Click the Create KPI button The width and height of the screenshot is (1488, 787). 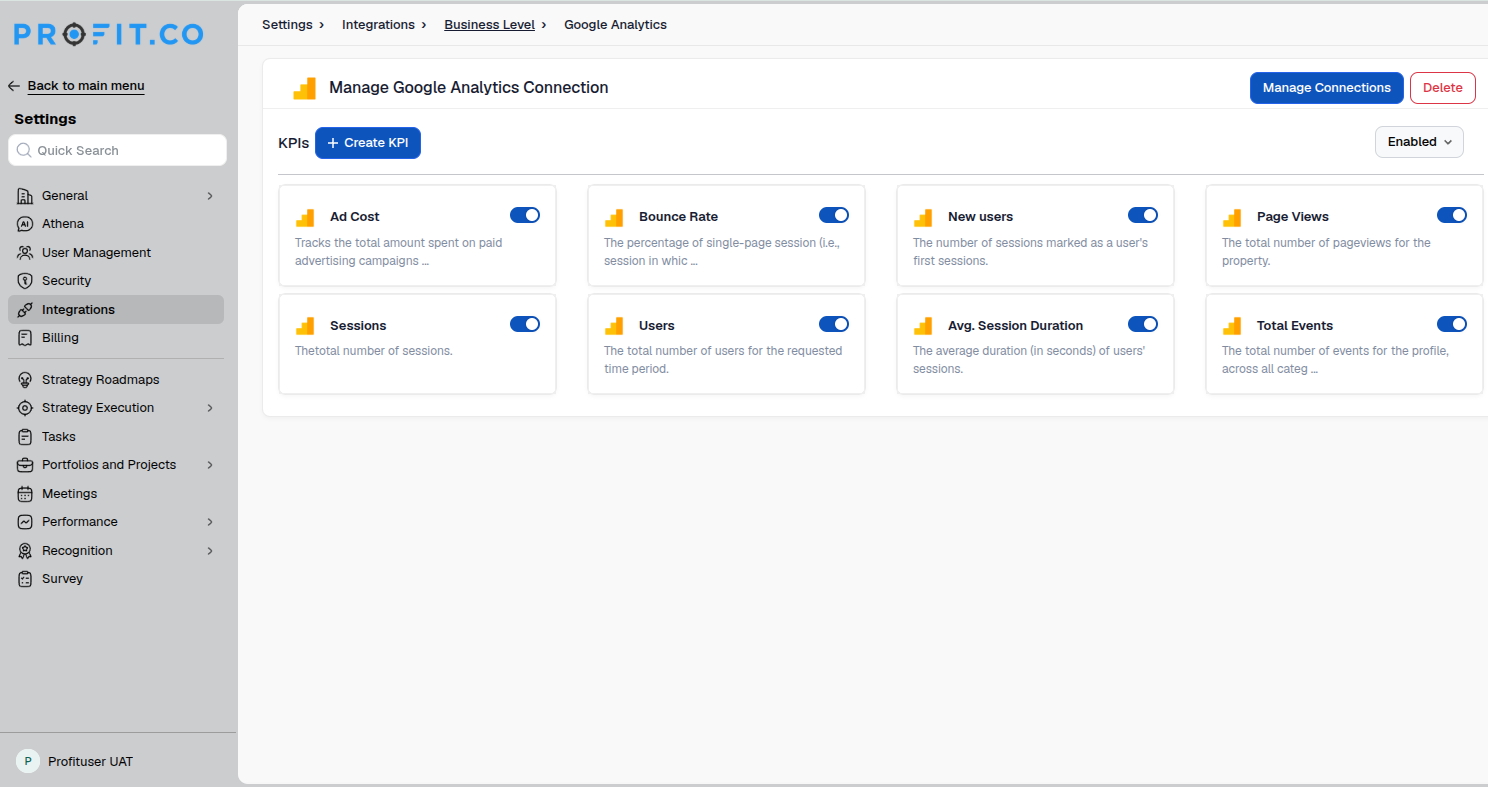tap(368, 143)
